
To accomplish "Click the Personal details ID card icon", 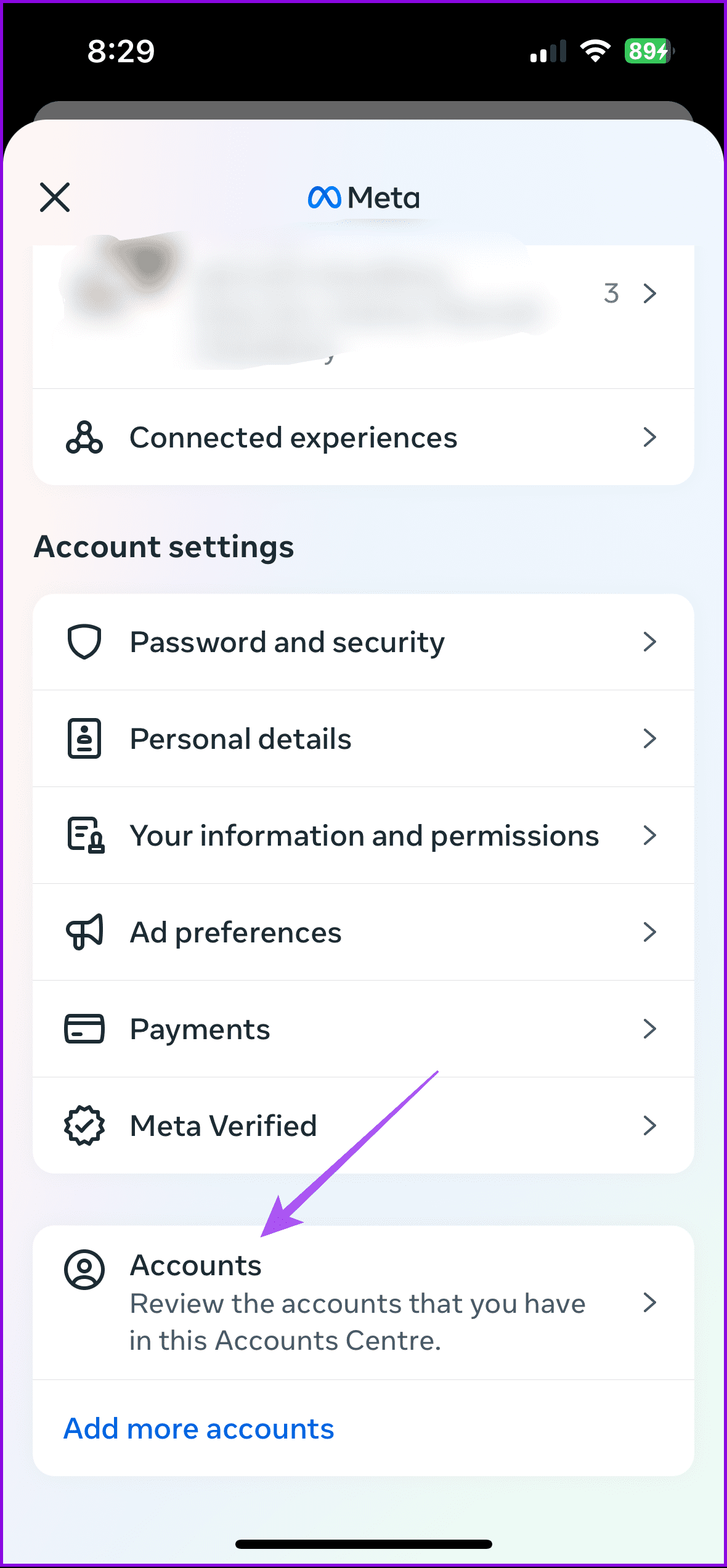I will click(84, 738).
